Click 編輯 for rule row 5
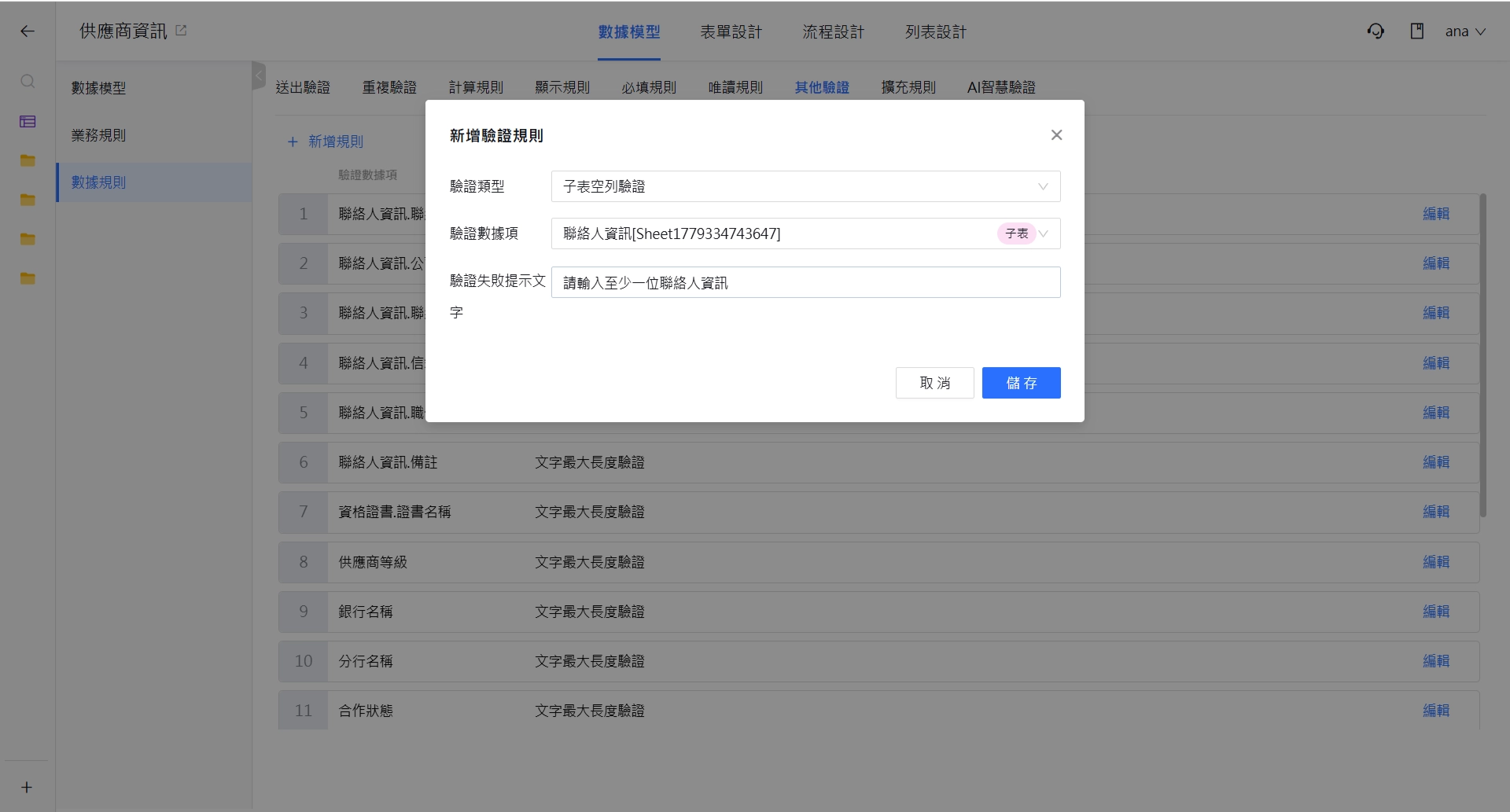The height and width of the screenshot is (812, 1510). (1436, 413)
